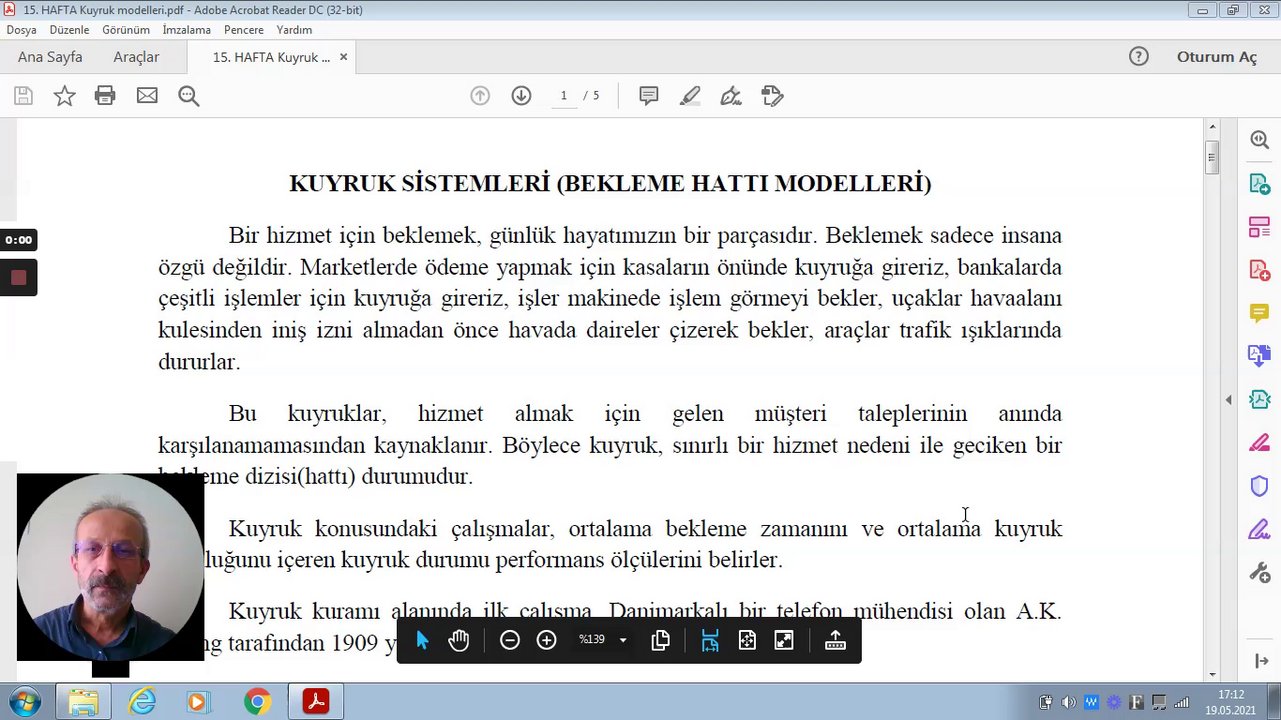Collapse the right tools pane with the bottom arrow
Screen dimensions: 1281x720
pos(1260,661)
